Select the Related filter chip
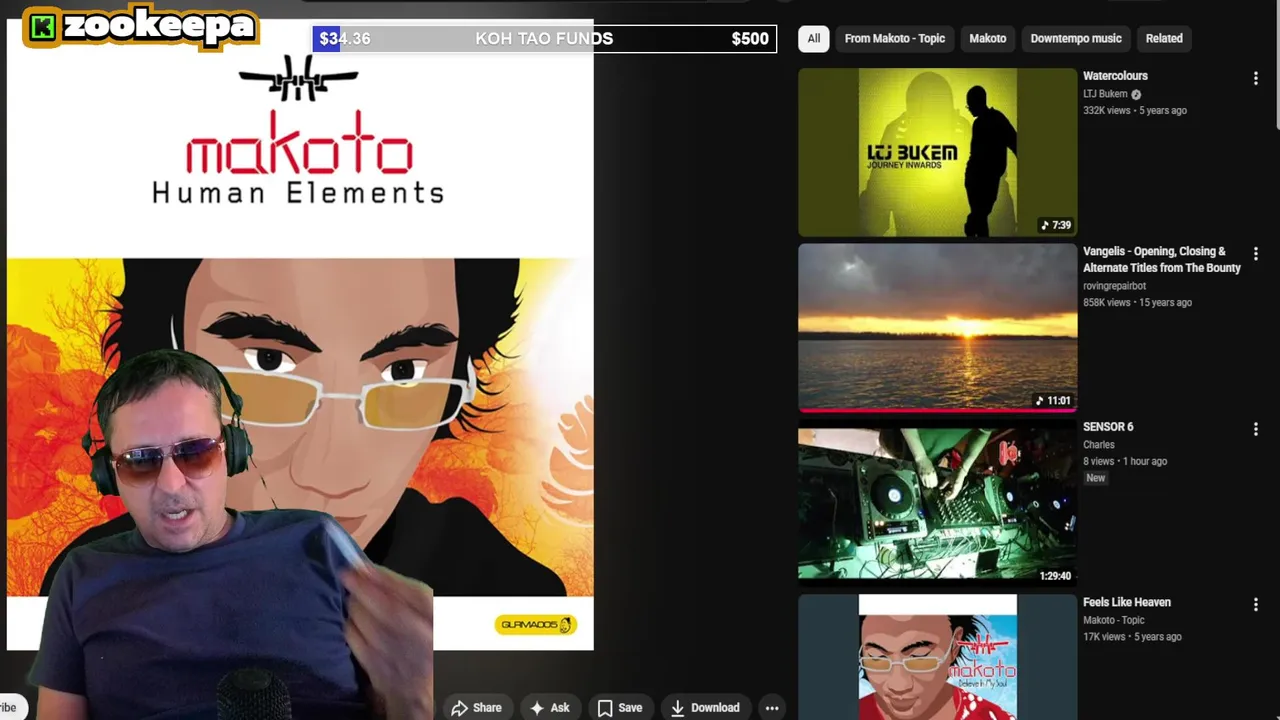The width and height of the screenshot is (1280, 720). pos(1164,38)
